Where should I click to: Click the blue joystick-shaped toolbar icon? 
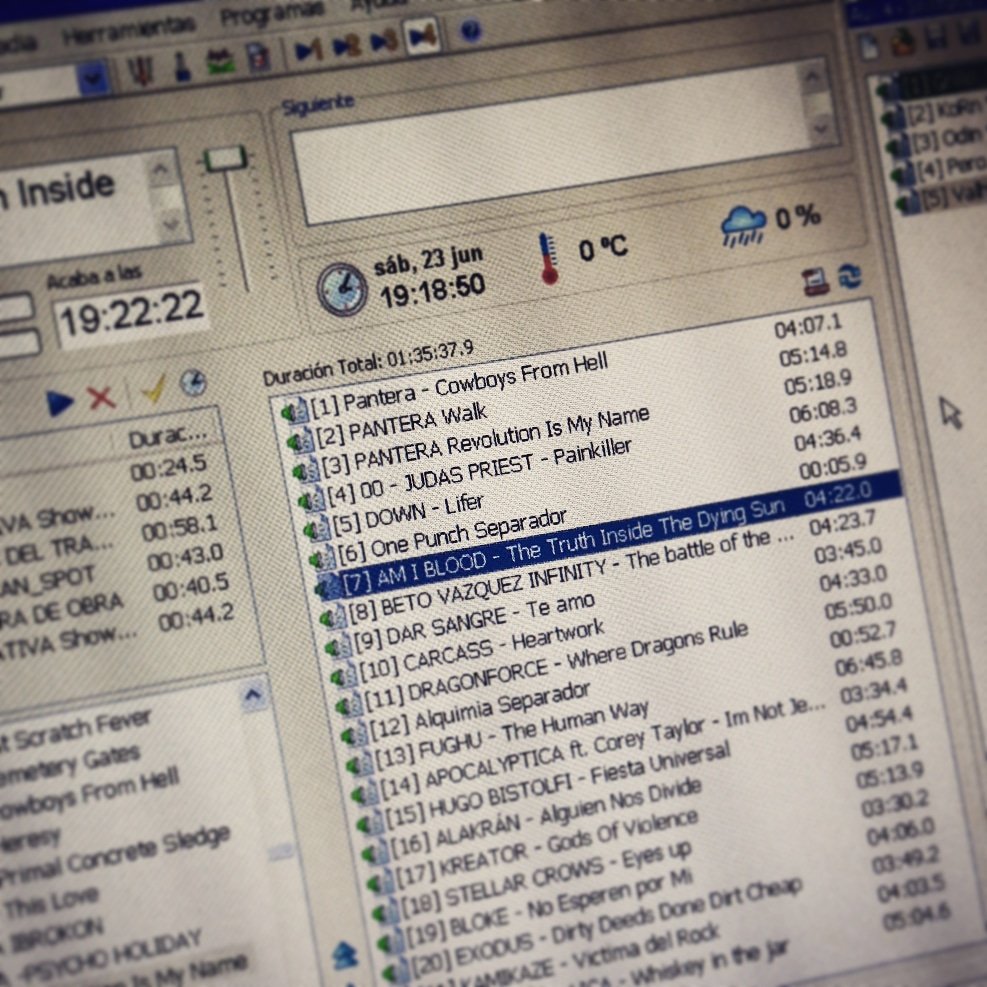(x=182, y=66)
